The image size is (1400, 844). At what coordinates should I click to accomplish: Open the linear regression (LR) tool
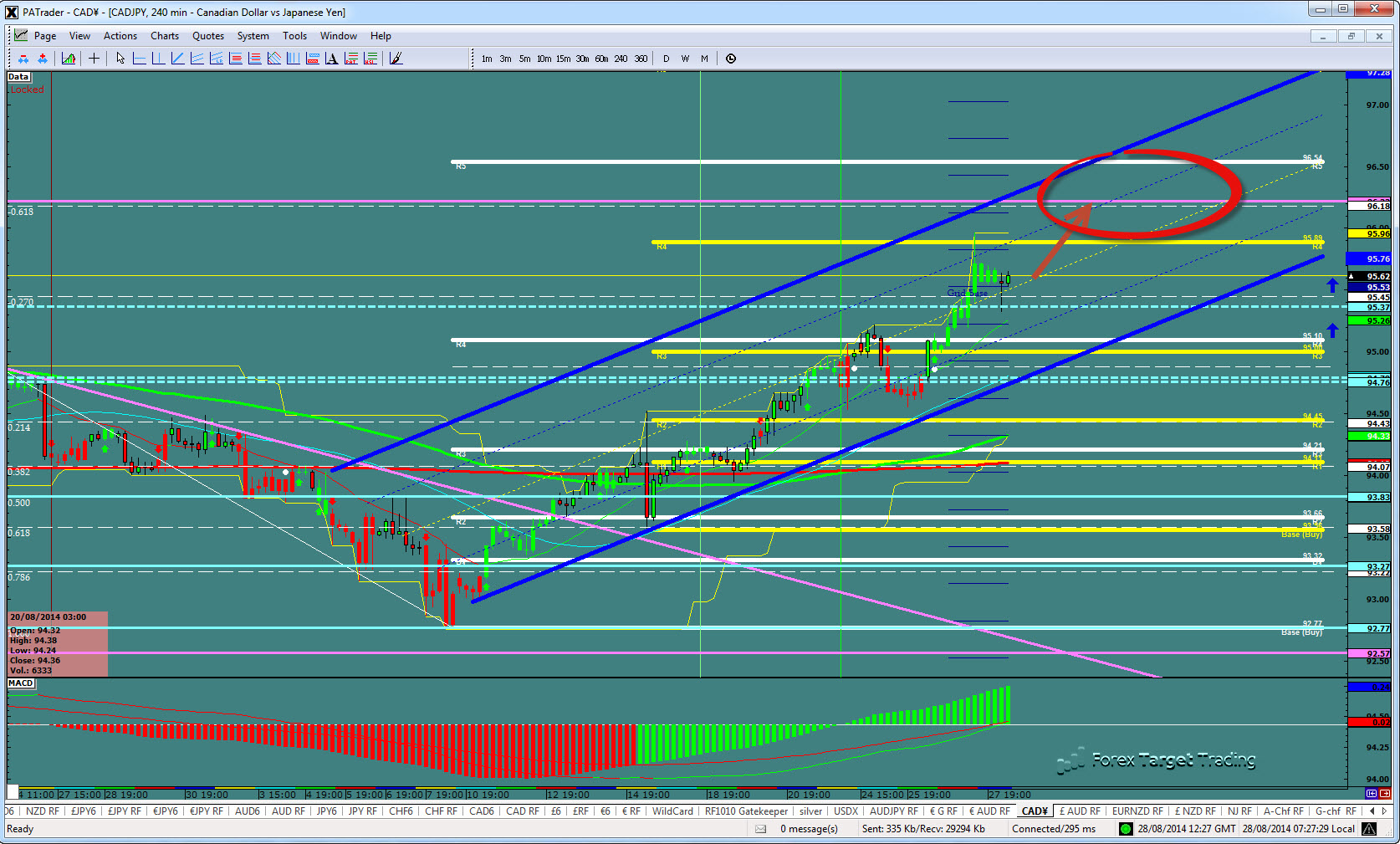tap(215, 59)
